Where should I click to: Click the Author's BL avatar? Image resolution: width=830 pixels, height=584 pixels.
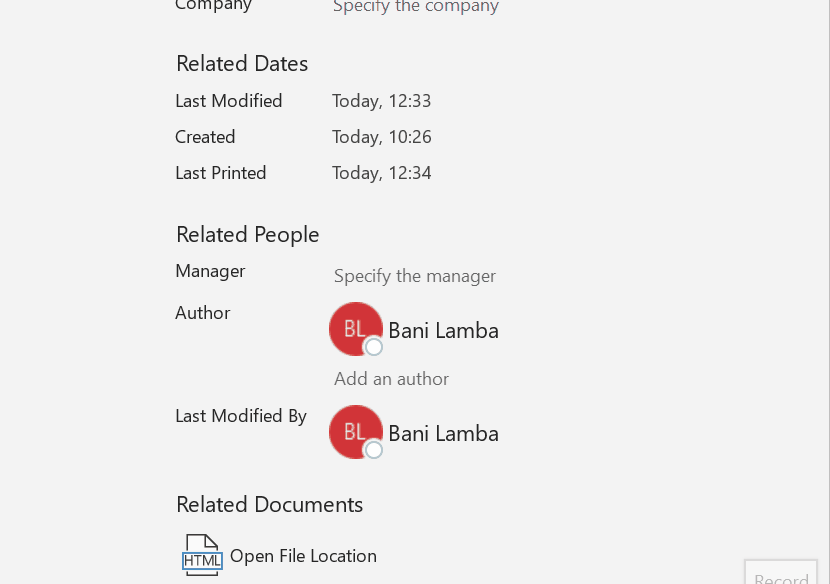coord(355,329)
